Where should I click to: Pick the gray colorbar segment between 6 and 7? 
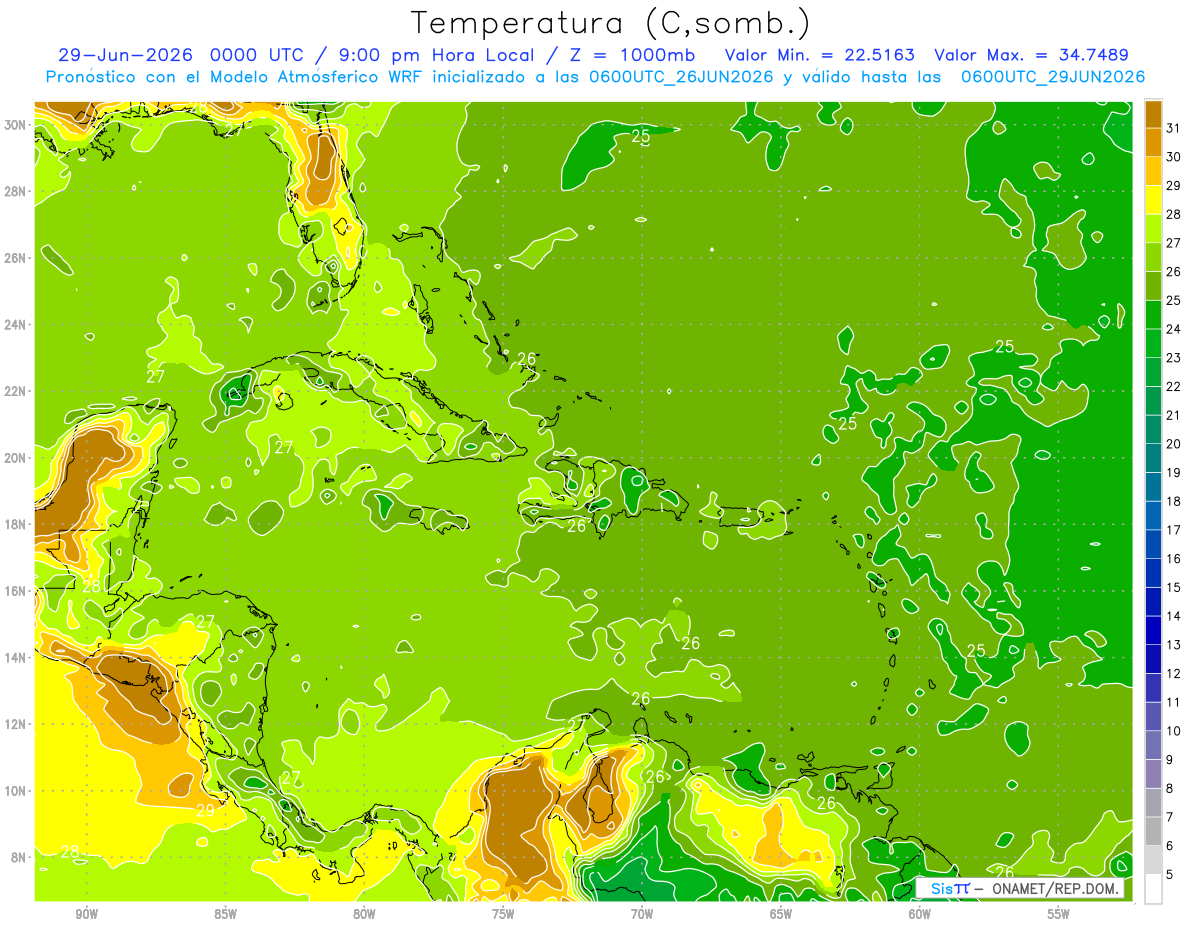coord(1153,832)
